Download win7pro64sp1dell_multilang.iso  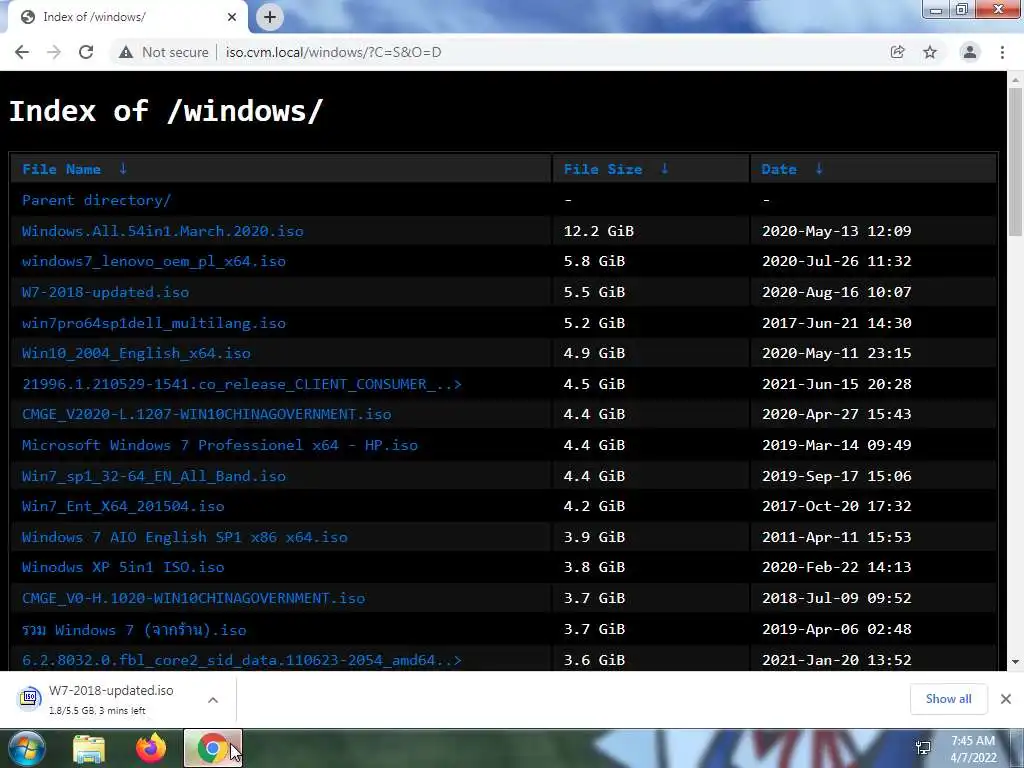point(153,323)
